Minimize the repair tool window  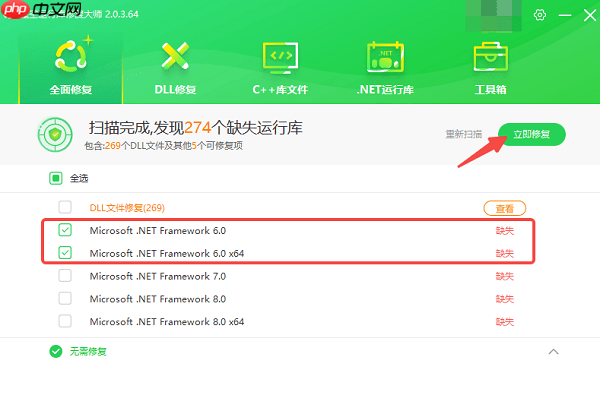point(565,15)
